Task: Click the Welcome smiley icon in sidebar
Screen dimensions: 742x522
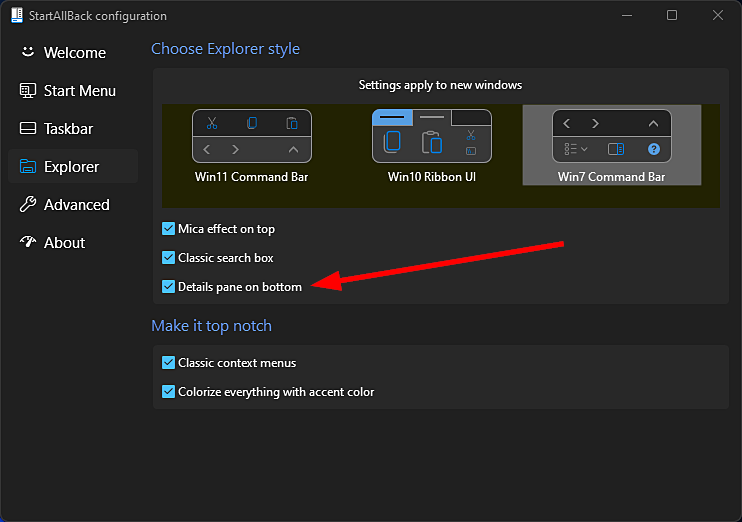Action: coord(28,52)
